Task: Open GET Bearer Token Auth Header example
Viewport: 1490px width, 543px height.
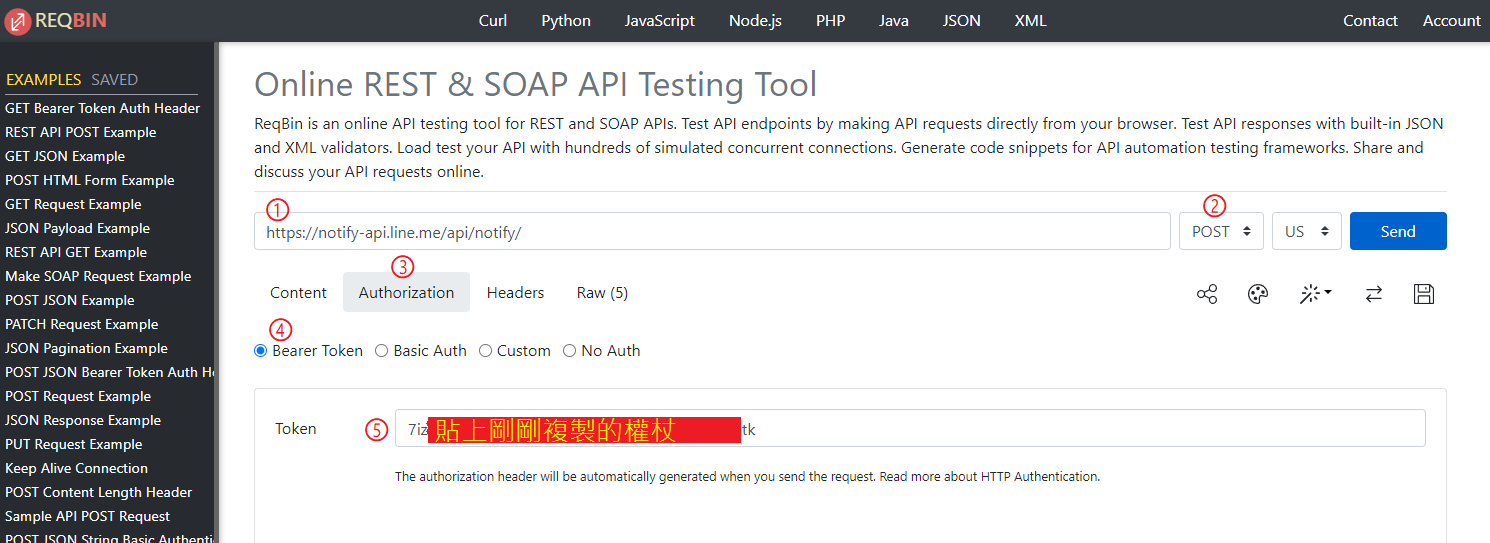Action: (103, 108)
